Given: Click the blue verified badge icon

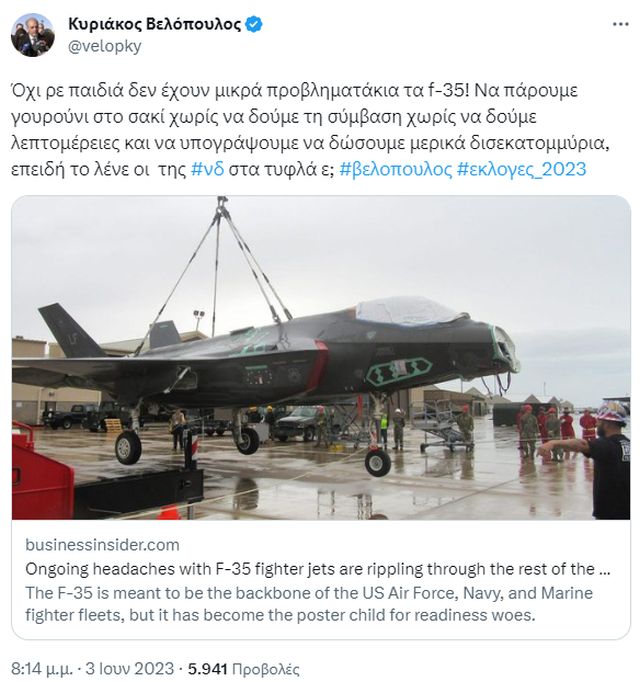Looking at the screenshot, I should pos(254,24).
